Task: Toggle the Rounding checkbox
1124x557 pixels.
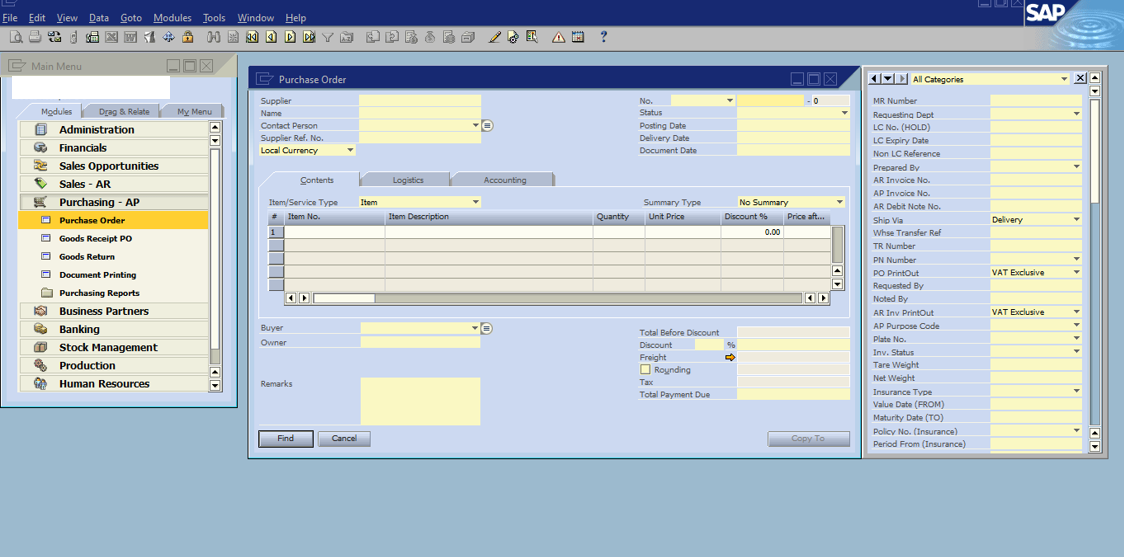Action: pyautogui.click(x=645, y=370)
